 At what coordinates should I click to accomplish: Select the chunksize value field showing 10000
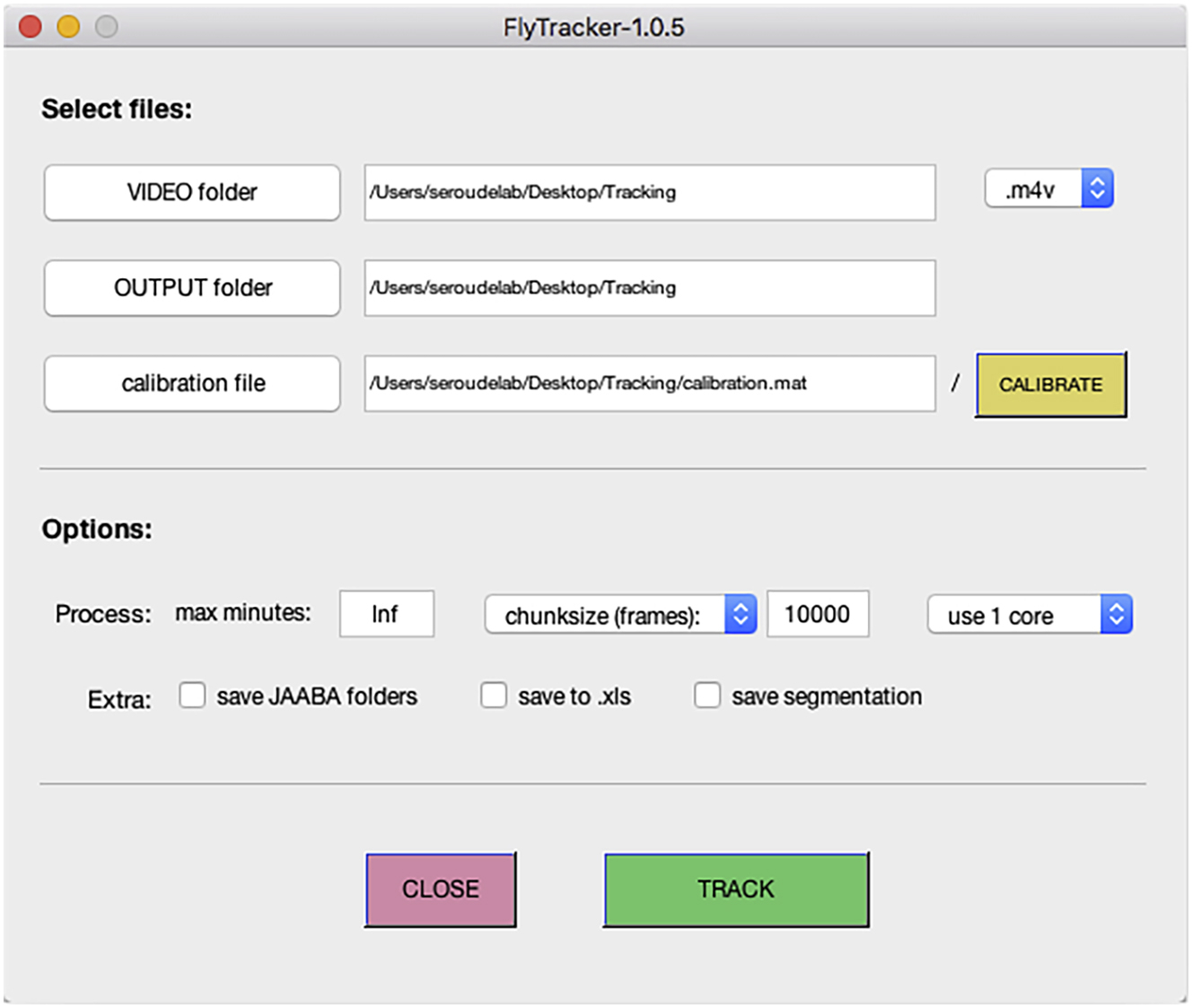818,614
